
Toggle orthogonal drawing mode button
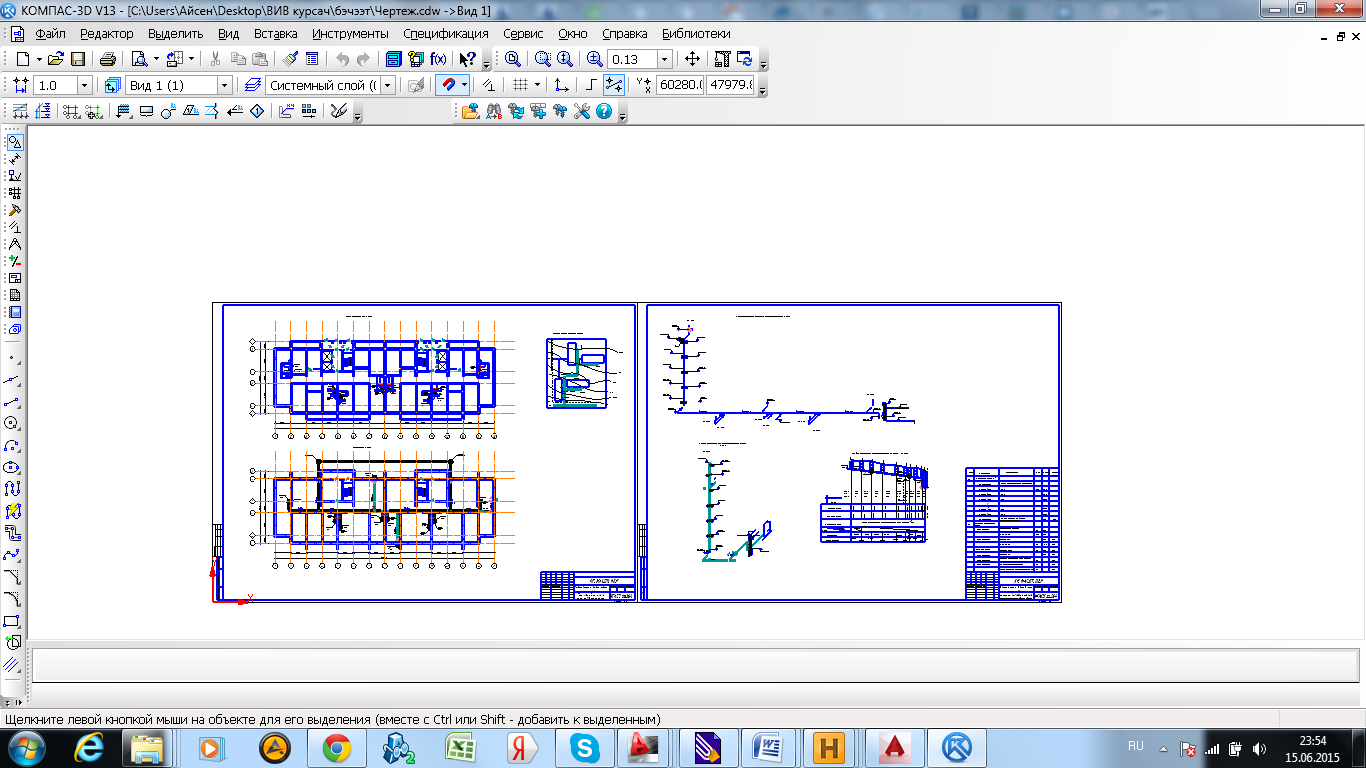pyautogui.click(x=592, y=85)
